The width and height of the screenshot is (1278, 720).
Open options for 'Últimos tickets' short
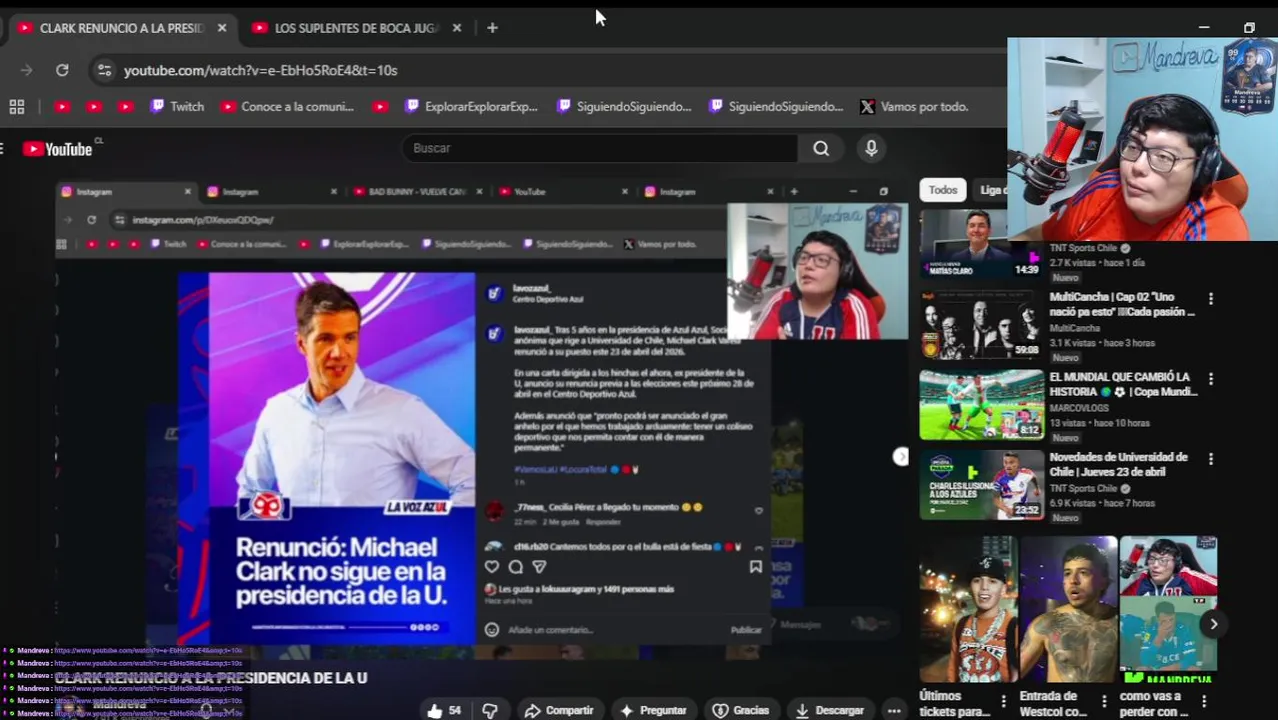tap(1004, 702)
